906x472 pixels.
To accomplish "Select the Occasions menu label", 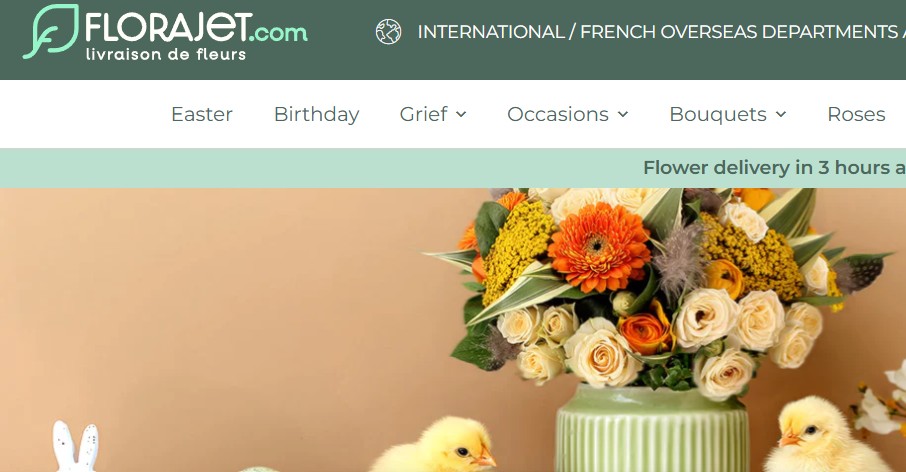I will point(558,114).
